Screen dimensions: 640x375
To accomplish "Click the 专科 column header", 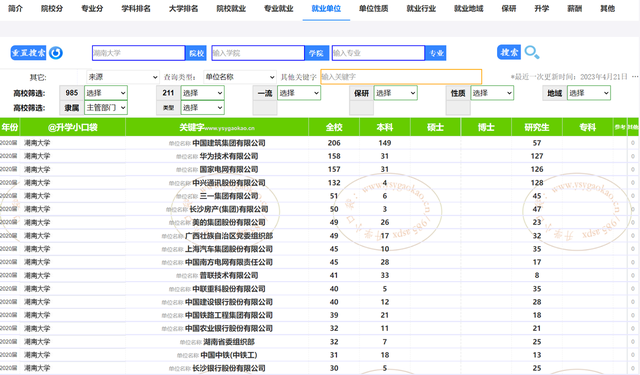I will click(588, 127).
